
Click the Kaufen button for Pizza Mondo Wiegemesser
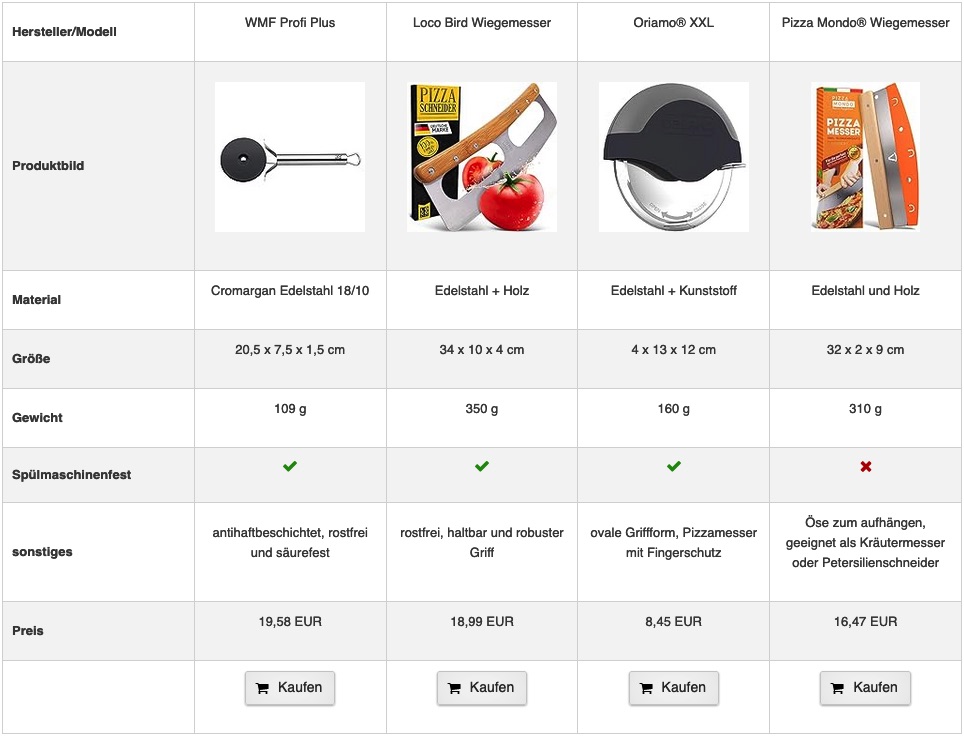click(865, 687)
